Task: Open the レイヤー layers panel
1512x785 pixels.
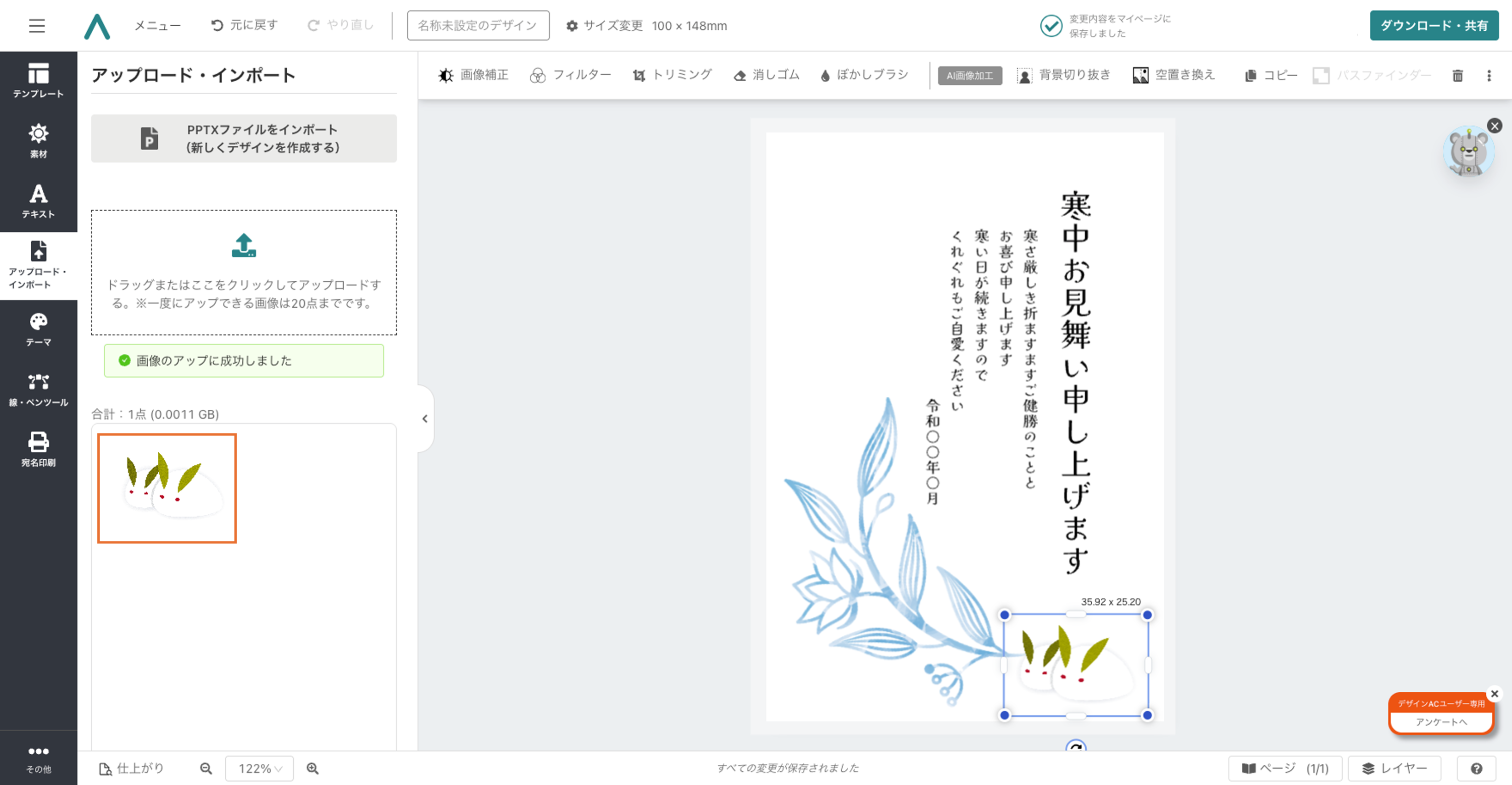Action: pyautogui.click(x=1394, y=768)
